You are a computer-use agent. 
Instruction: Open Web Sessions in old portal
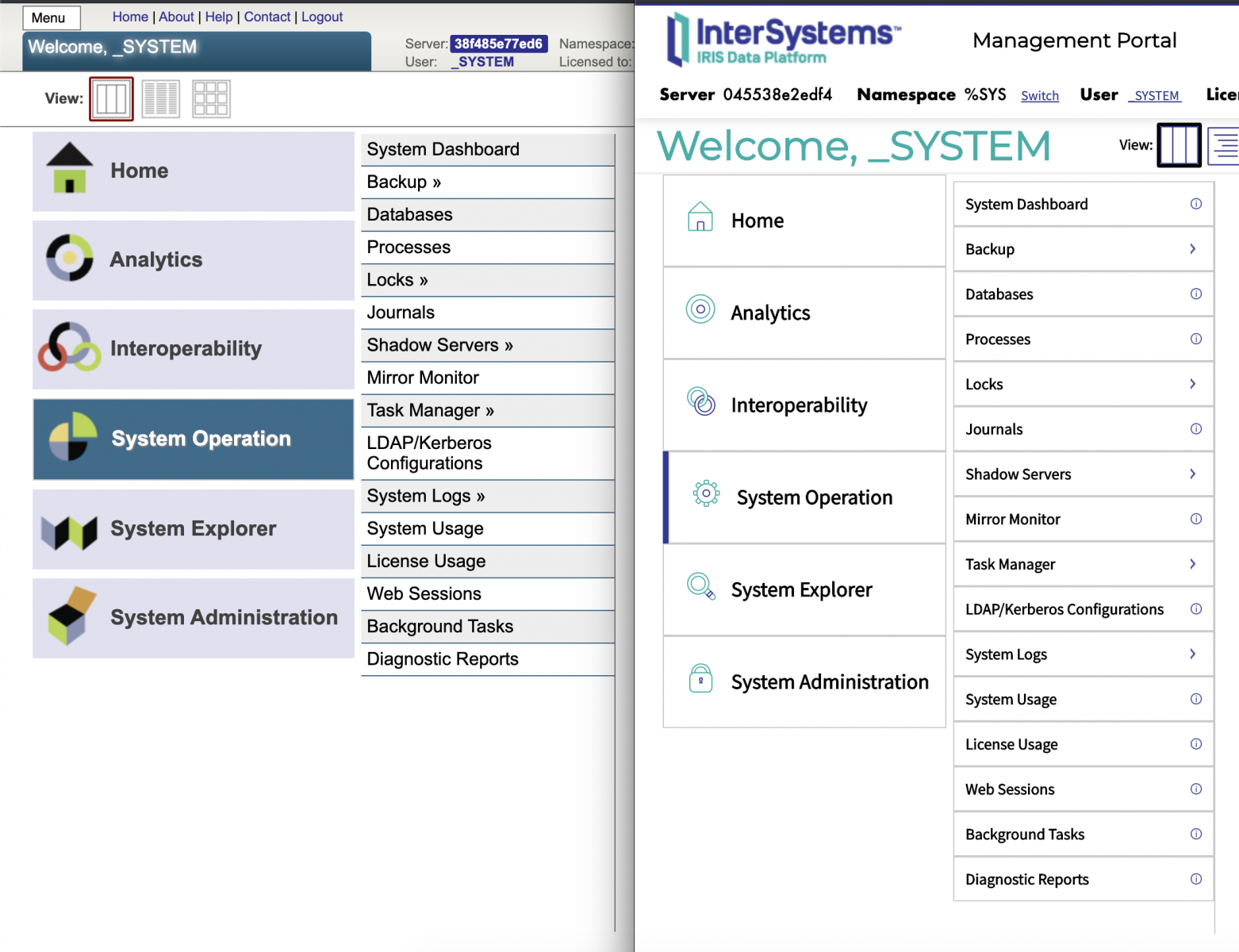point(488,593)
